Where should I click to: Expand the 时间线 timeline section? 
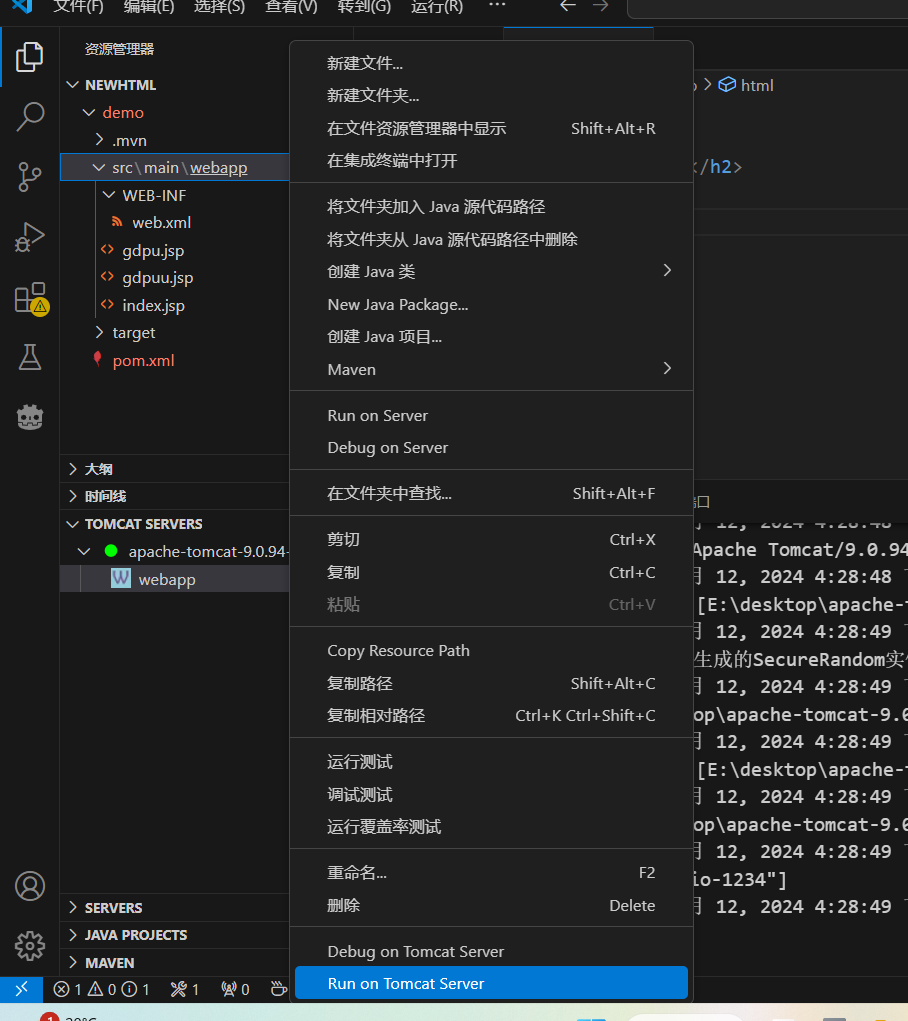(x=73, y=496)
